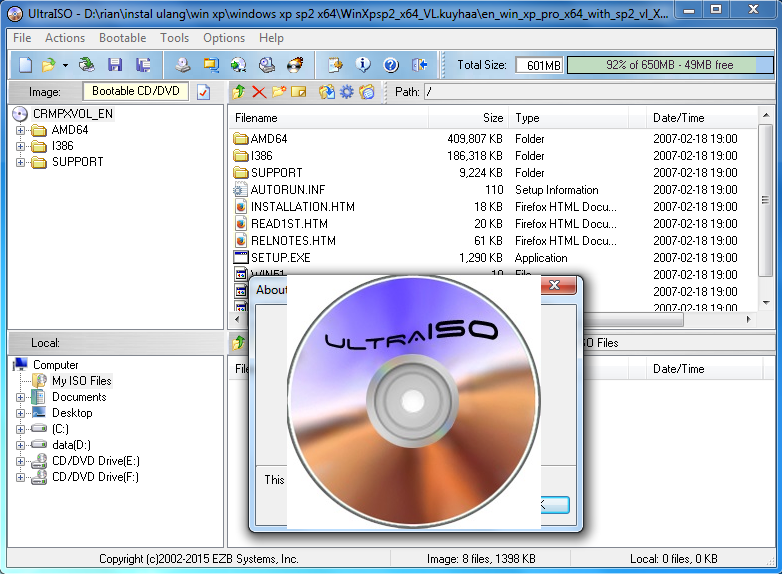782x574 pixels.
Task: Click the Save As multiple-floppy icon
Action: (x=144, y=65)
